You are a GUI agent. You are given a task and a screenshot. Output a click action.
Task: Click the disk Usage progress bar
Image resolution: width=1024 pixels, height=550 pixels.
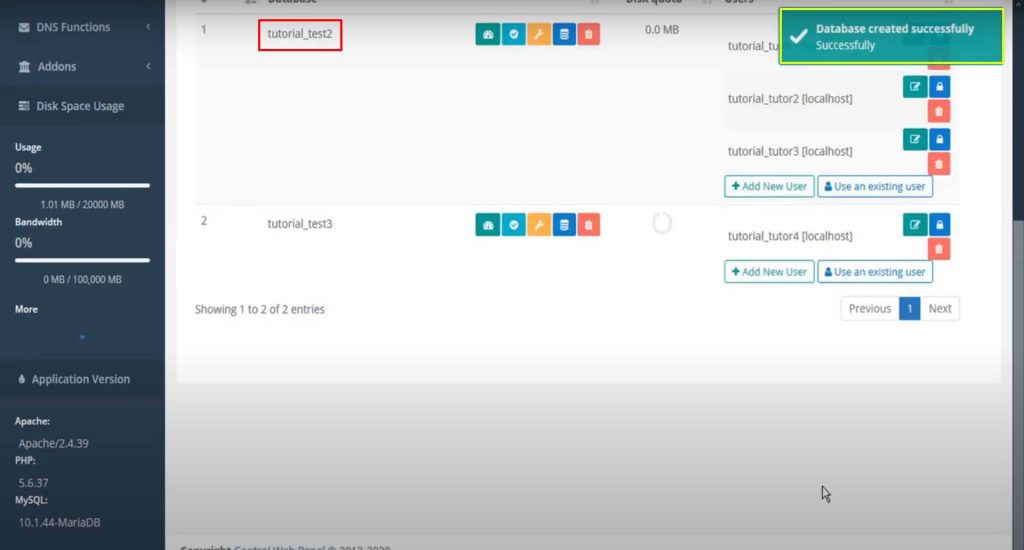pyautogui.click(x=82, y=186)
